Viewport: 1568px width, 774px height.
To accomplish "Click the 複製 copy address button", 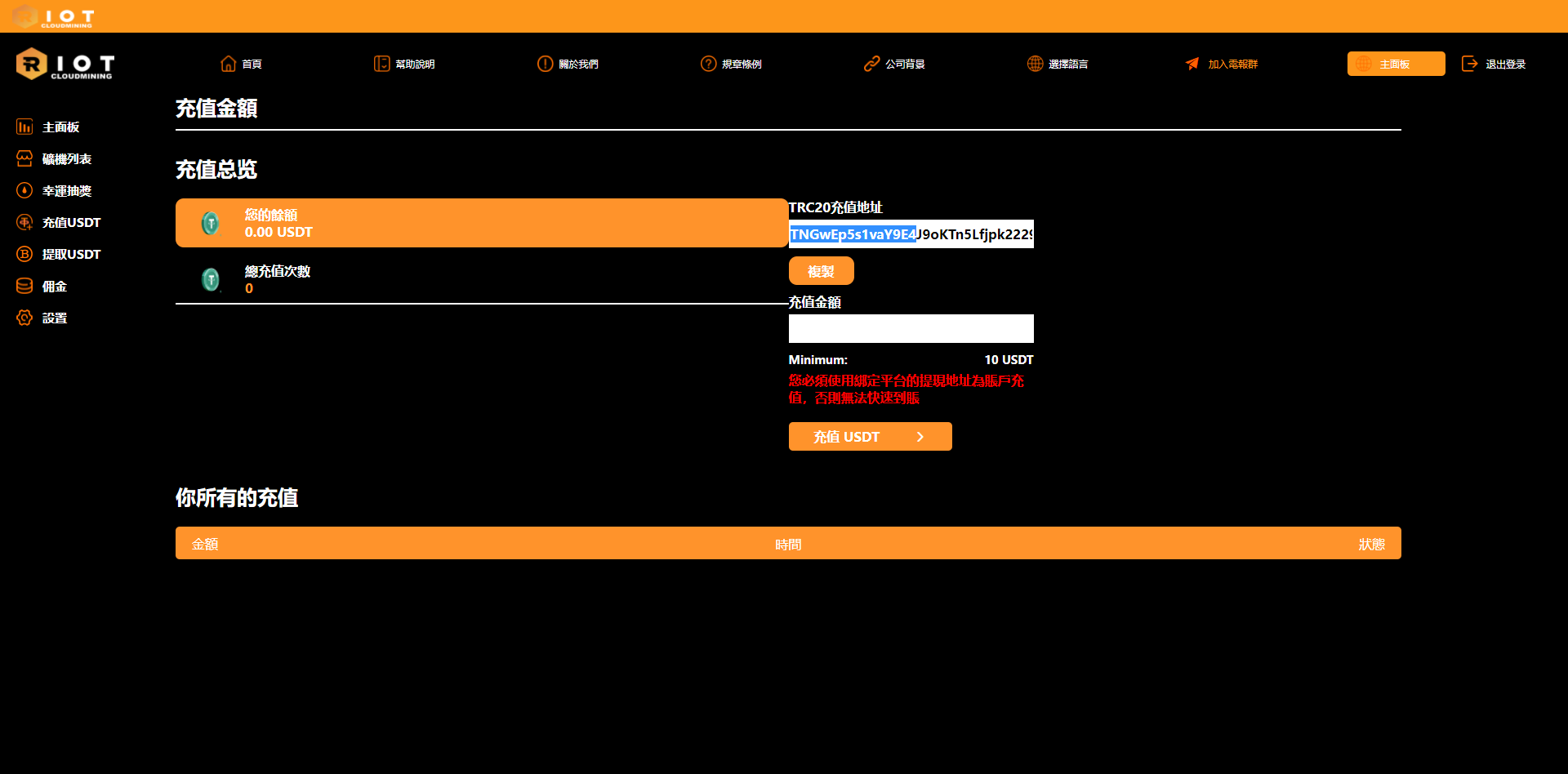I will [822, 271].
